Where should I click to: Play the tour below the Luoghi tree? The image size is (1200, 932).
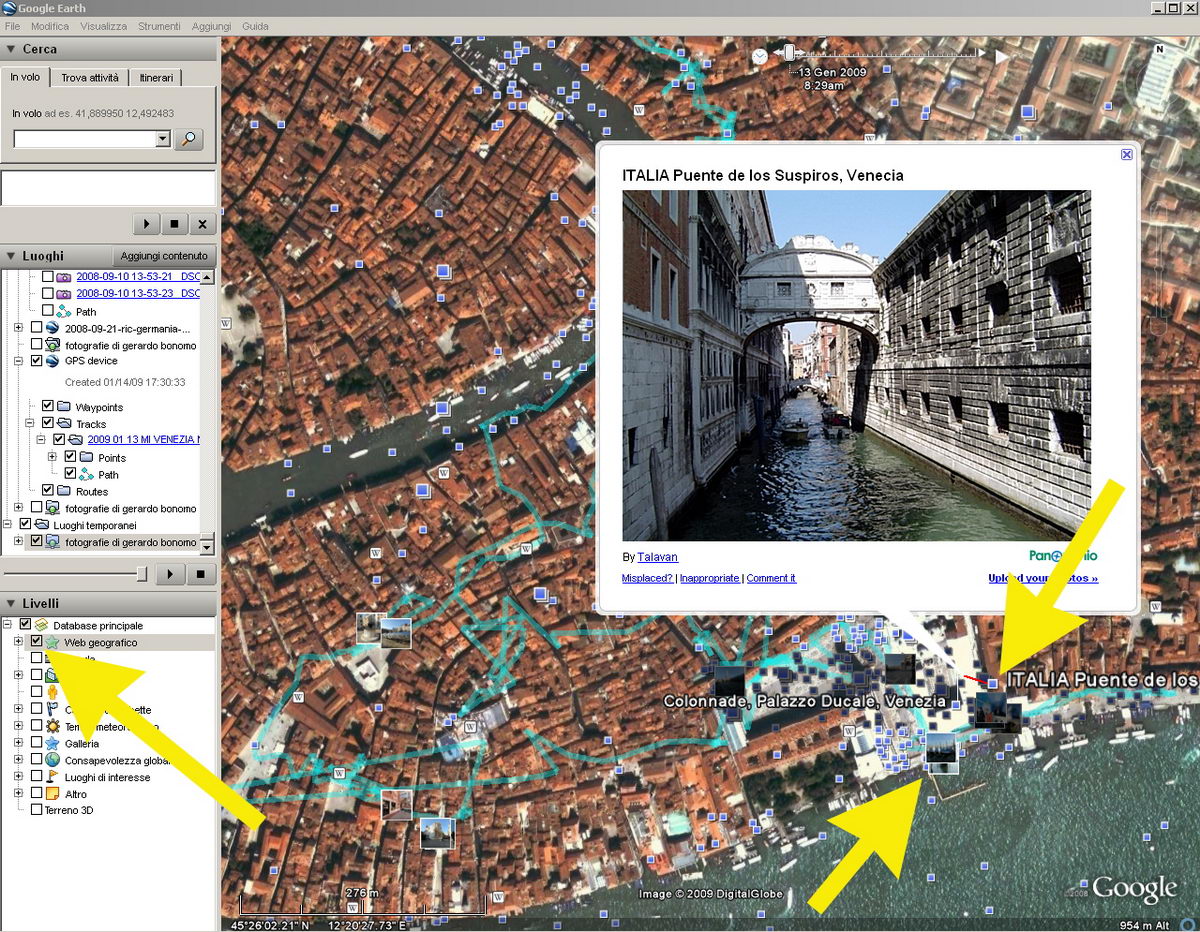171,574
